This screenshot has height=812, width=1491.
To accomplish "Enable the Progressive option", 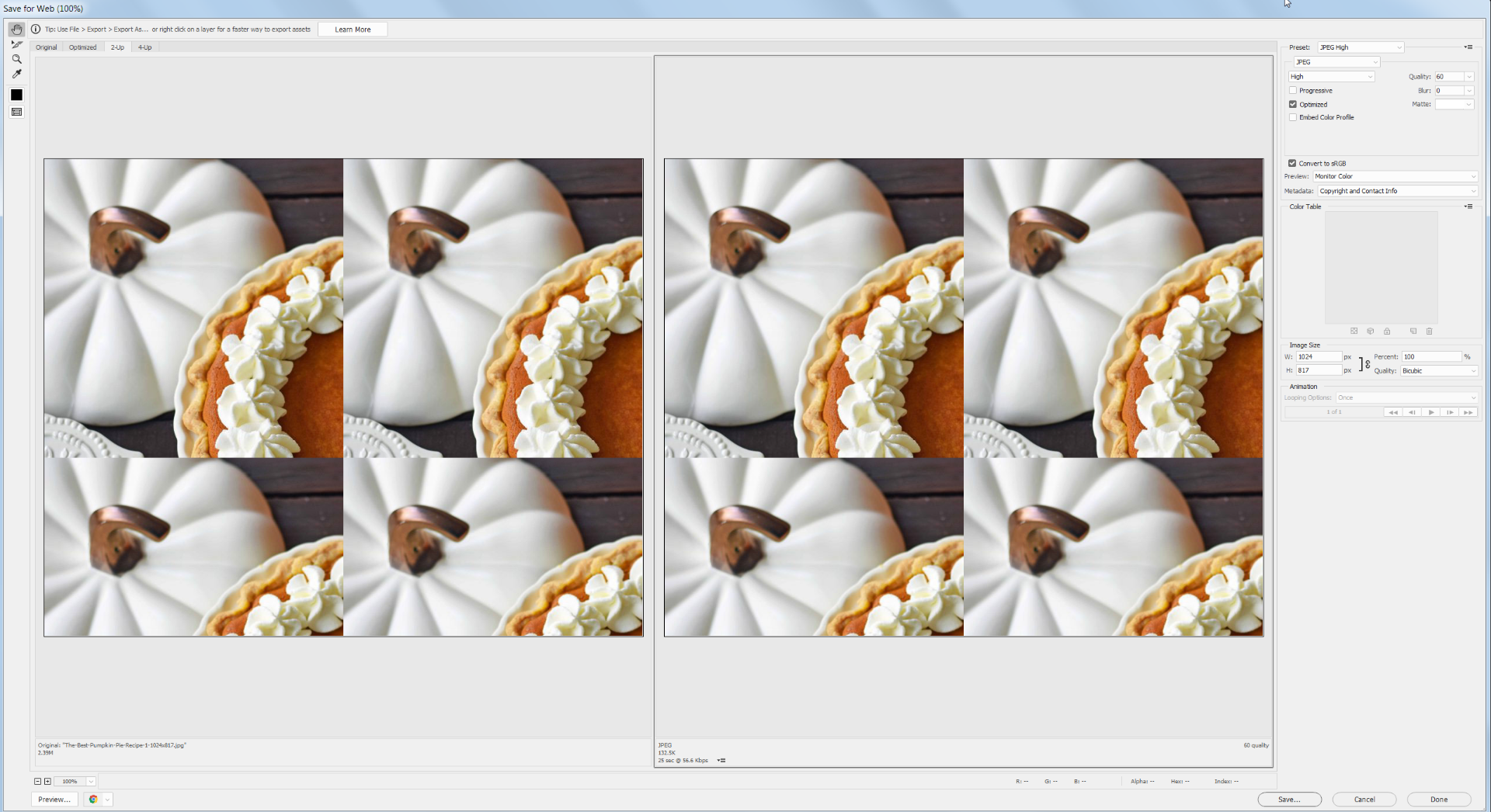I will (1293, 90).
